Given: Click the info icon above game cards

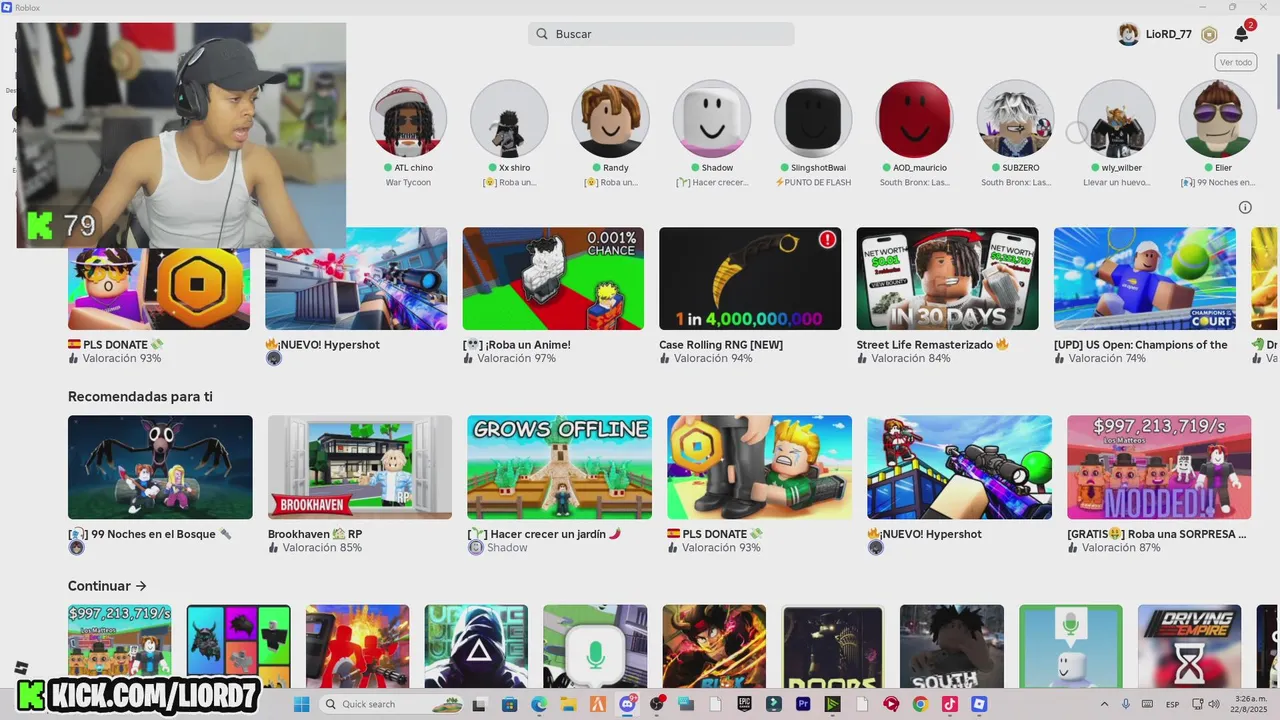Looking at the screenshot, I should tap(1245, 207).
